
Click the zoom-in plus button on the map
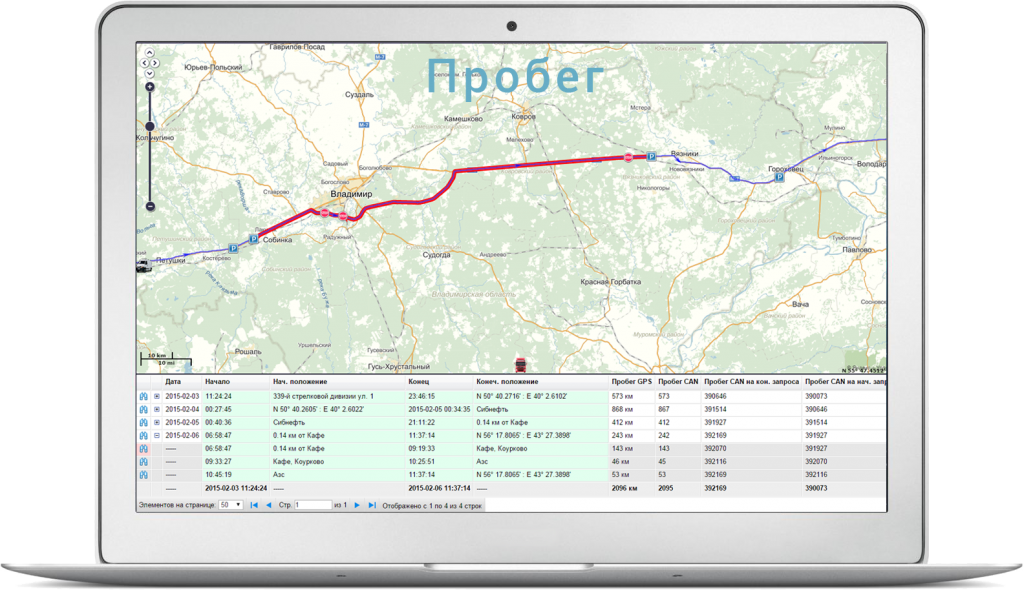pyautogui.click(x=149, y=87)
